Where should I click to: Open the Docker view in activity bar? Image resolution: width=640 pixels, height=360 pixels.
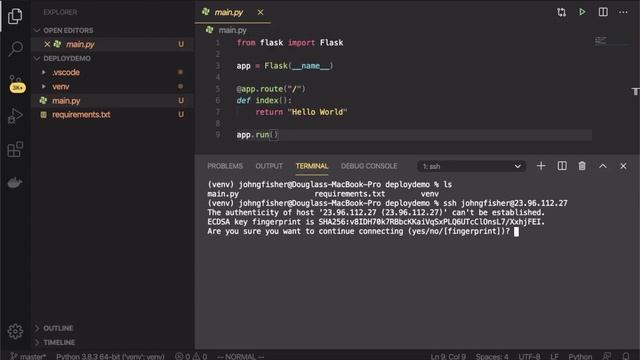click(x=15, y=182)
